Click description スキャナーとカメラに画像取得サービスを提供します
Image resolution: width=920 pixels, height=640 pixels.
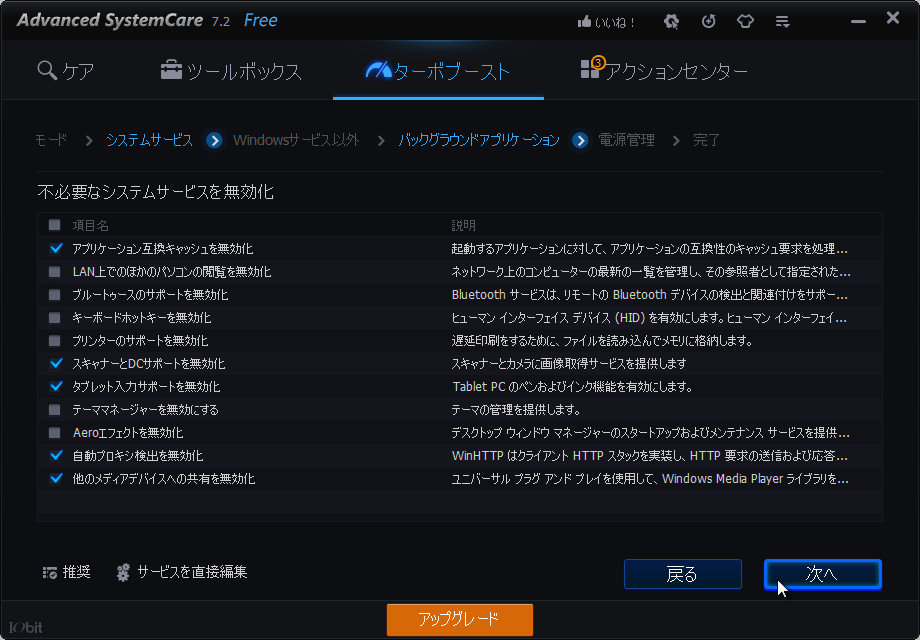pyautogui.click(x=569, y=364)
